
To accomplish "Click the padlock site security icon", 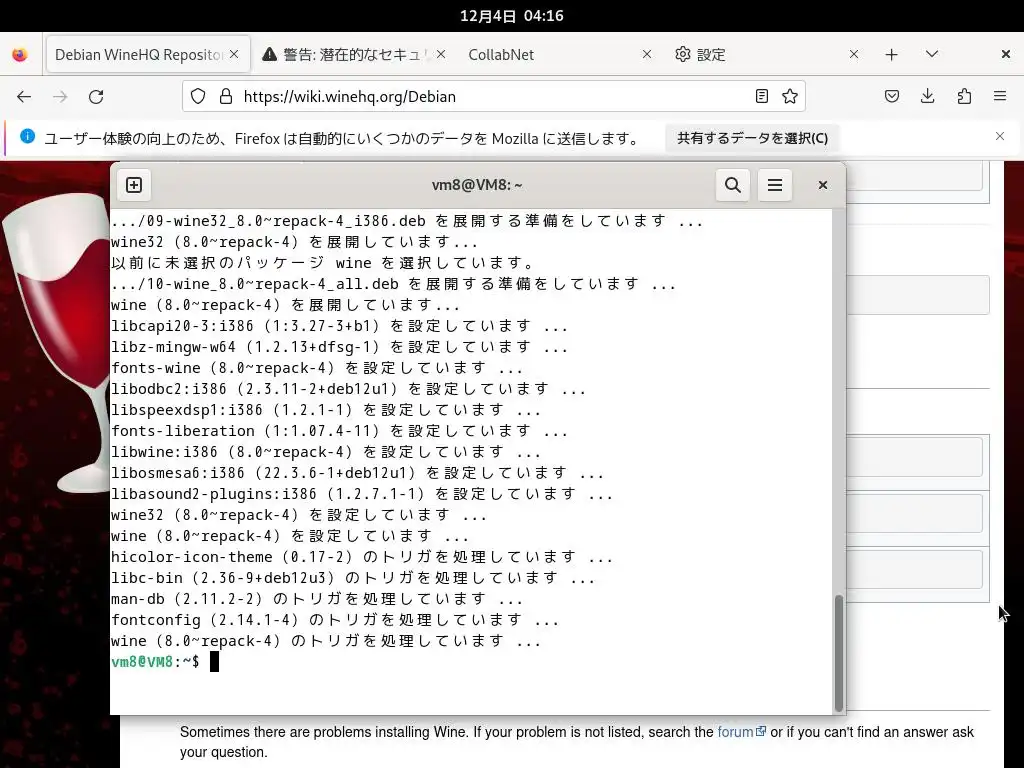I will 226,97.
